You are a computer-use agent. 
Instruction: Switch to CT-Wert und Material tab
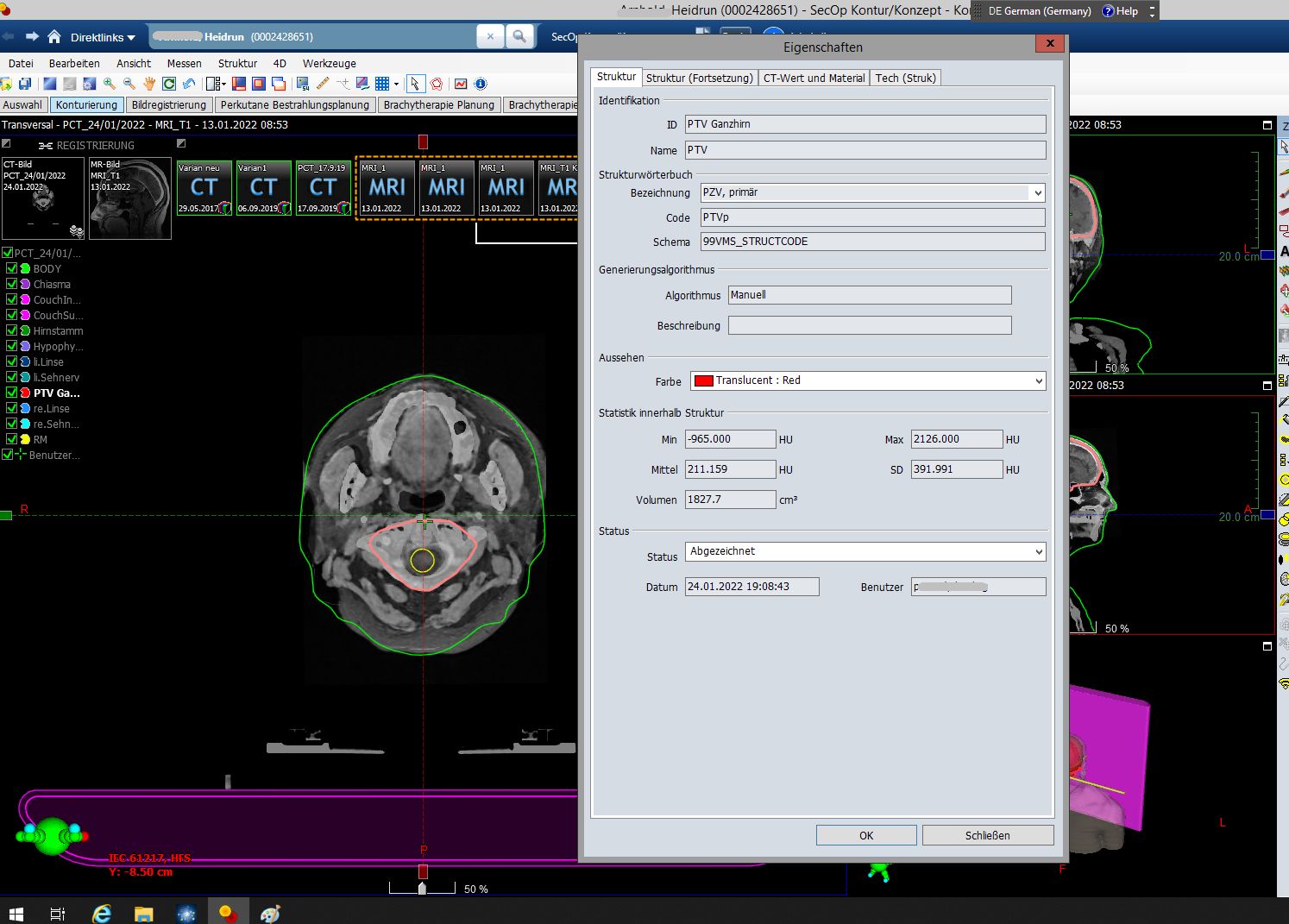click(x=814, y=78)
